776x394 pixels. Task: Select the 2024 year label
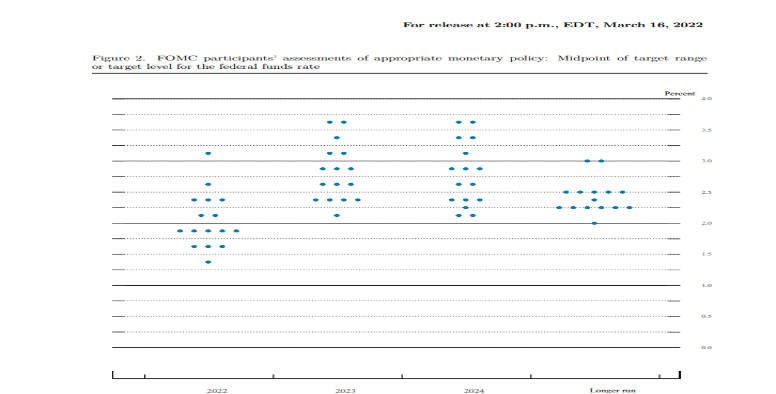pyautogui.click(x=474, y=391)
